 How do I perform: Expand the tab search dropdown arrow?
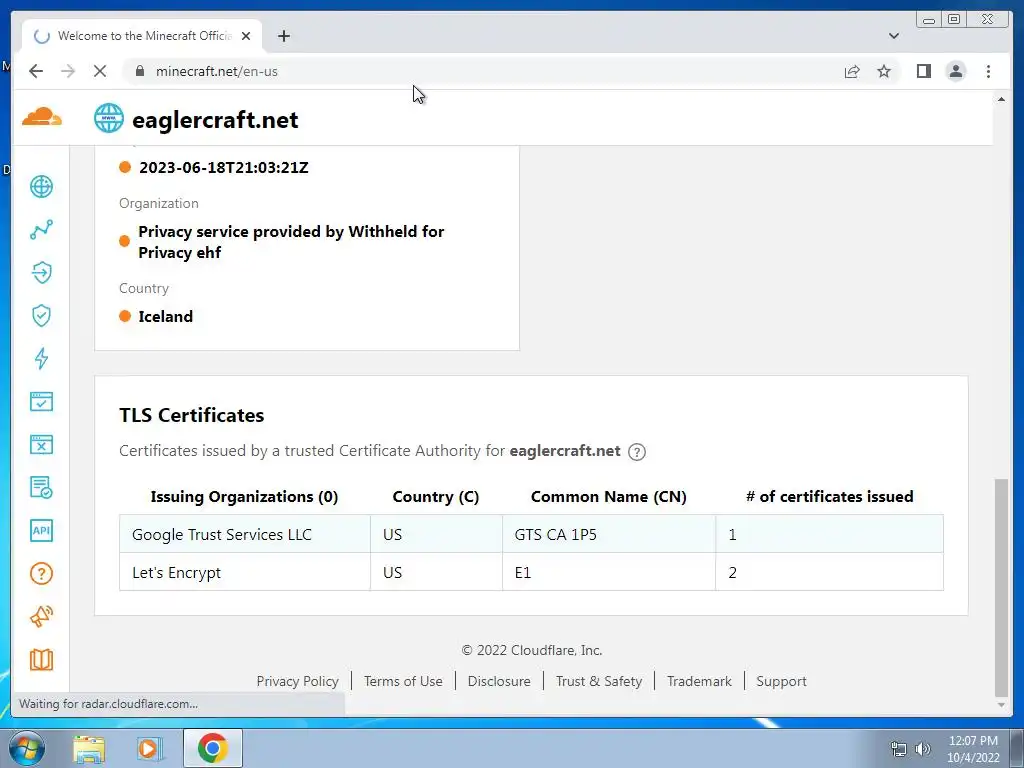[x=893, y=36]
